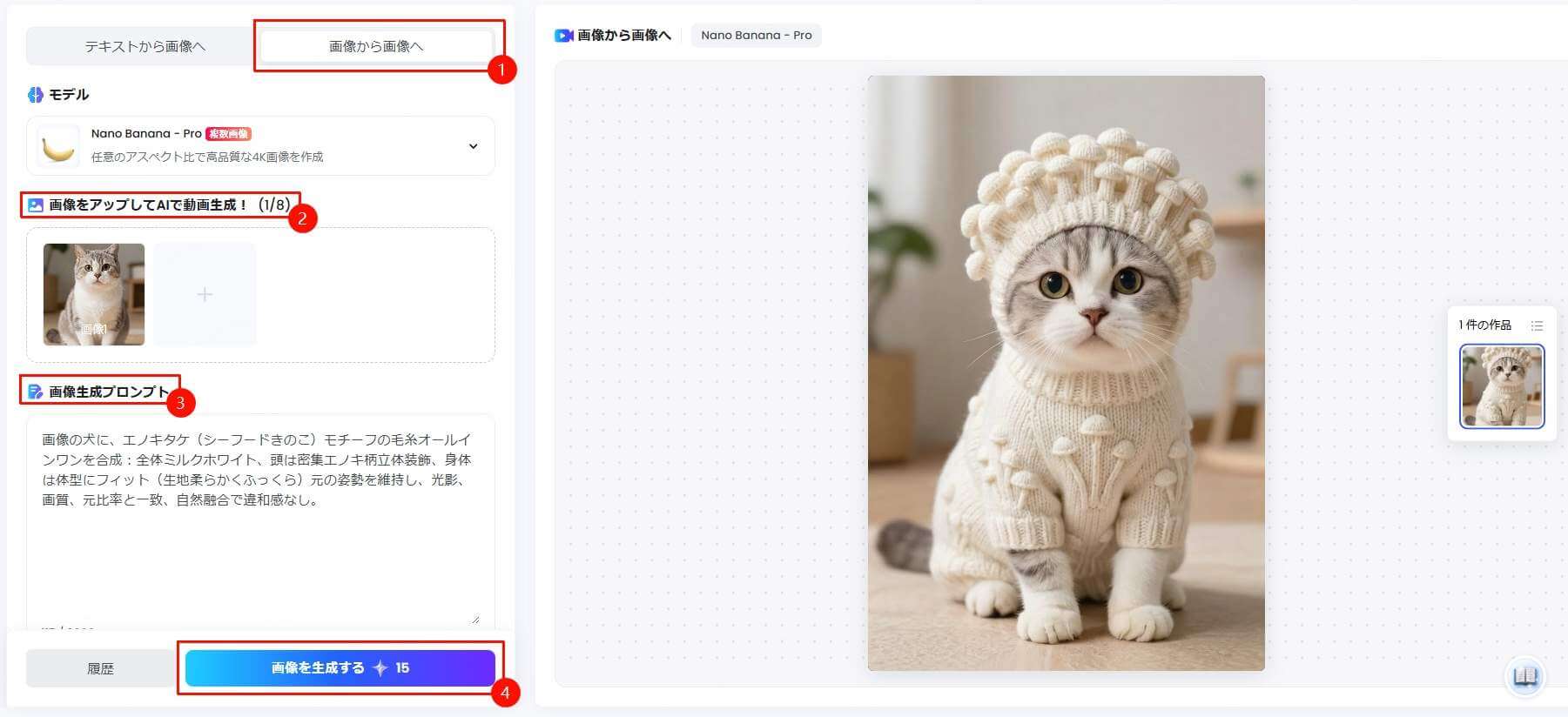Click the video camera icon beside 画像から画像へ header

pyautogui.click(x=563, y=36)
